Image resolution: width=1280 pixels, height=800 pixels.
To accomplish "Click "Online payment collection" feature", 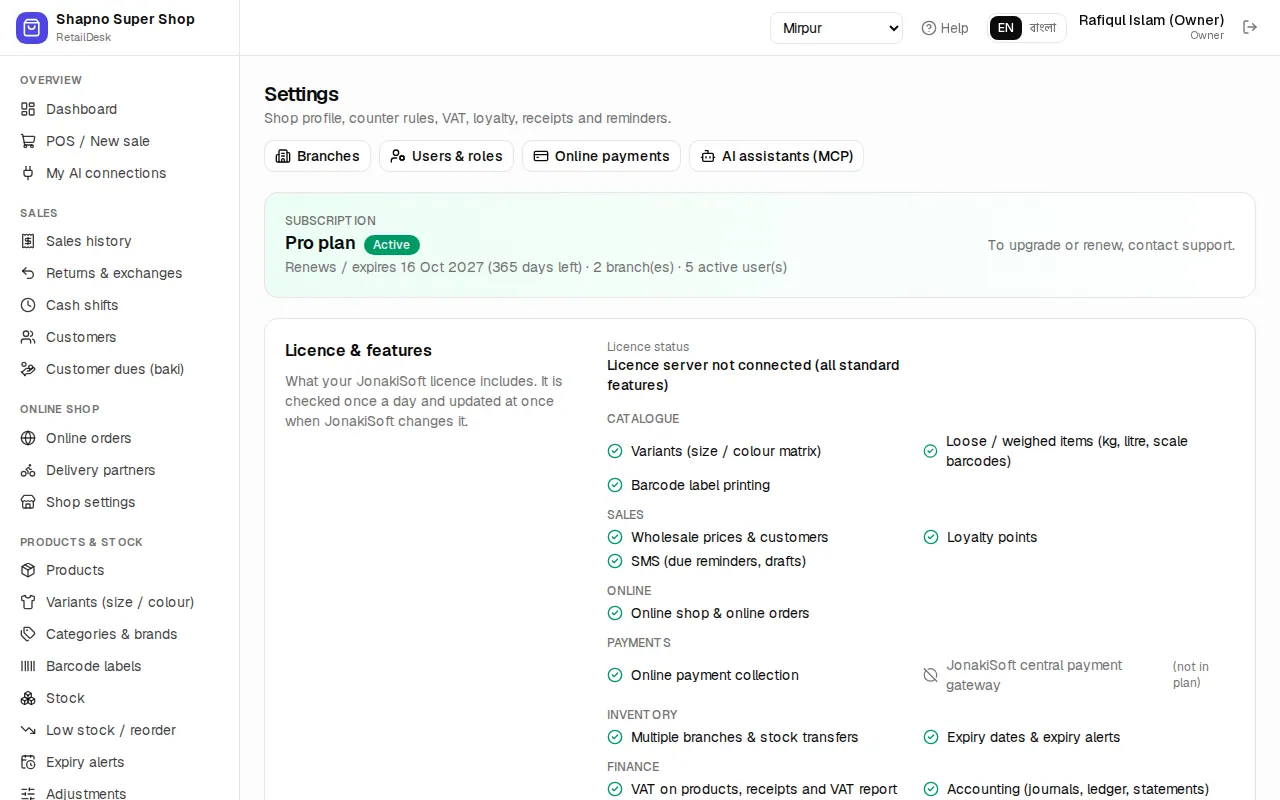I will pos(715,675).
